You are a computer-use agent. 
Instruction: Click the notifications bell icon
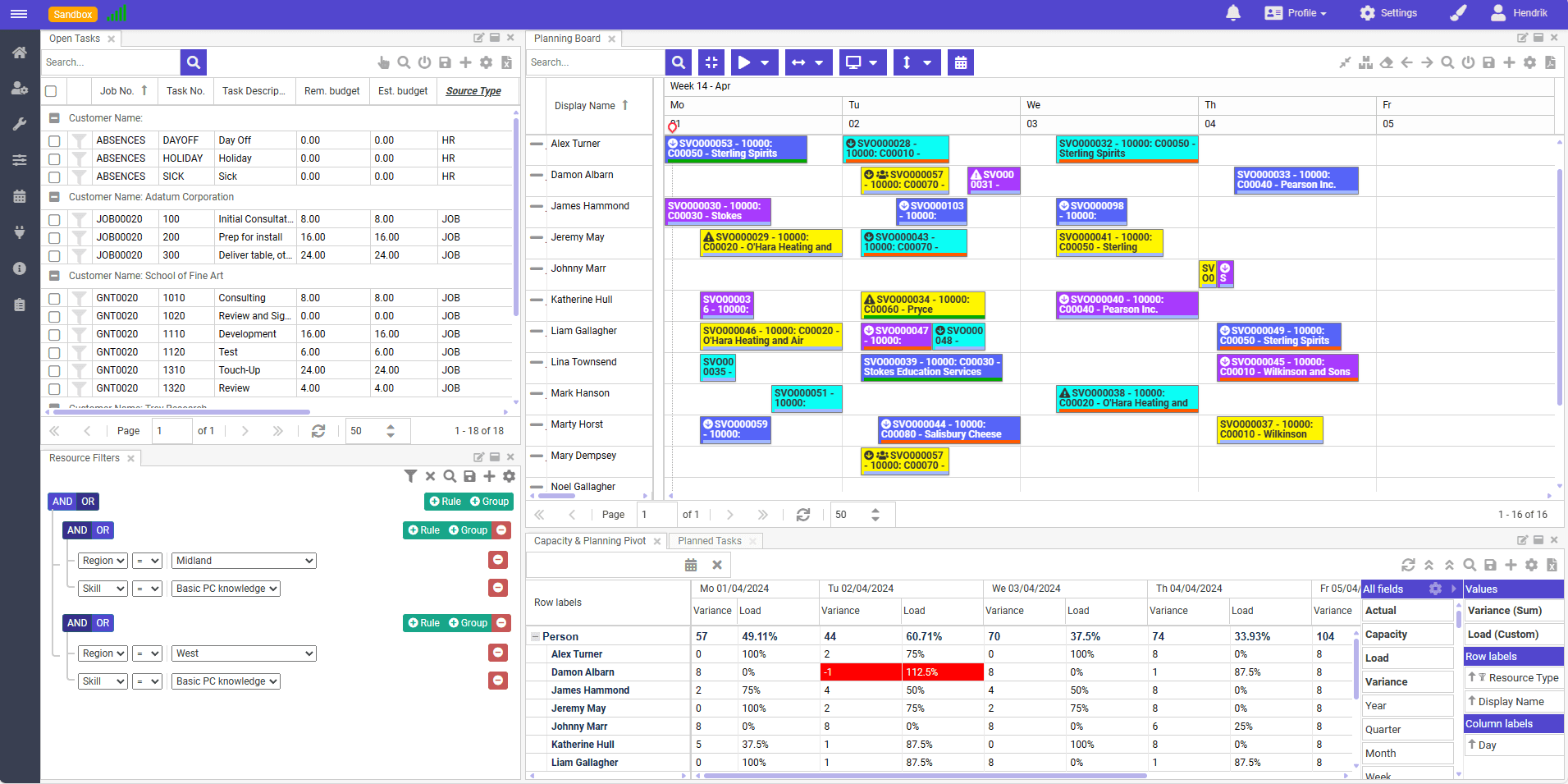[x=1232, y=13]
